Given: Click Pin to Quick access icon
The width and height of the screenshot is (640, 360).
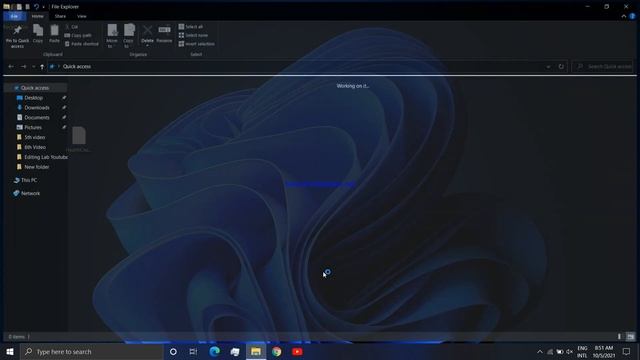Looking at the screenshot, I should pyautogui.click(x=17, y=36).
